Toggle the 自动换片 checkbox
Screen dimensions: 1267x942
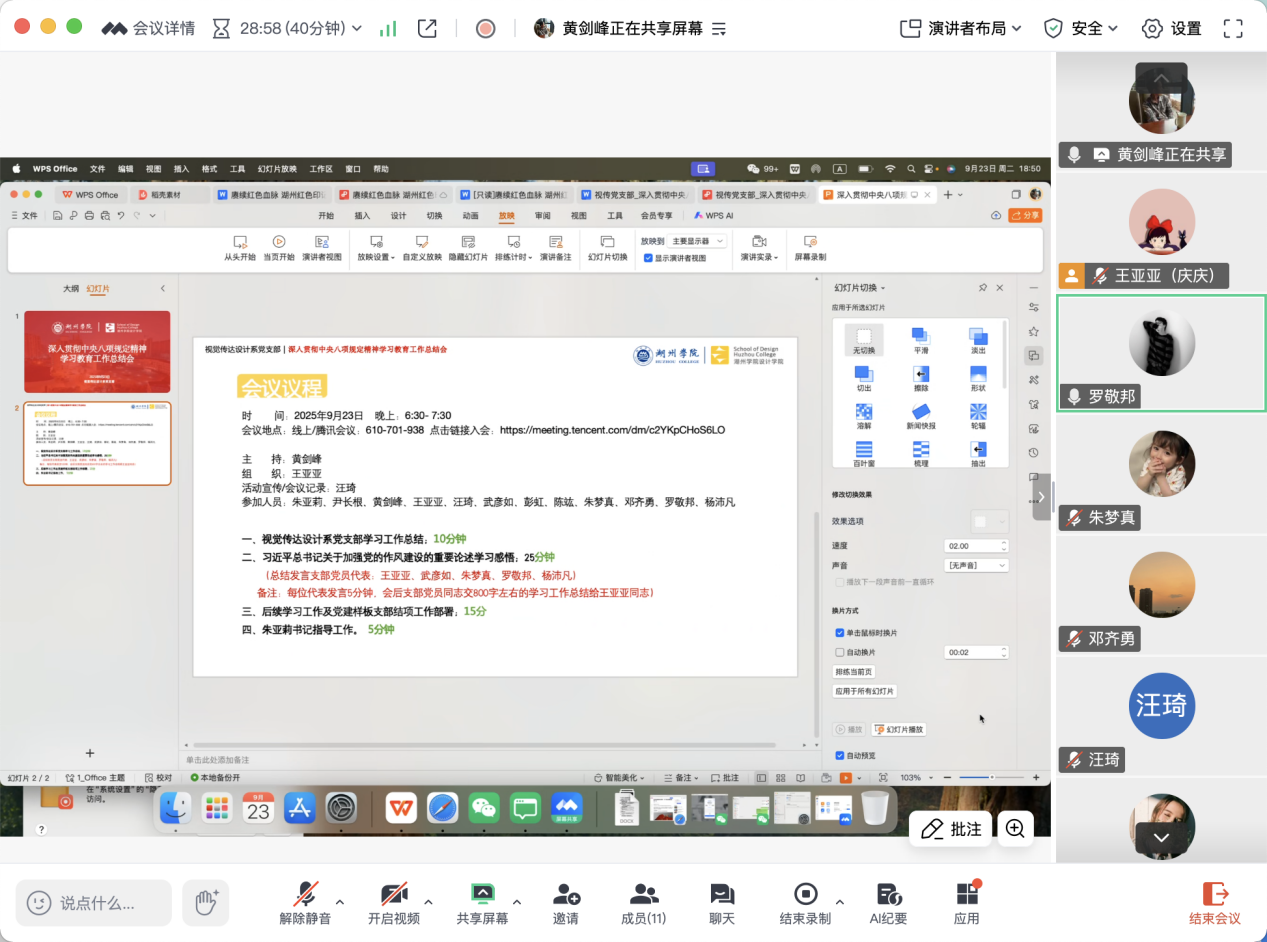click(x=840, y=652)
